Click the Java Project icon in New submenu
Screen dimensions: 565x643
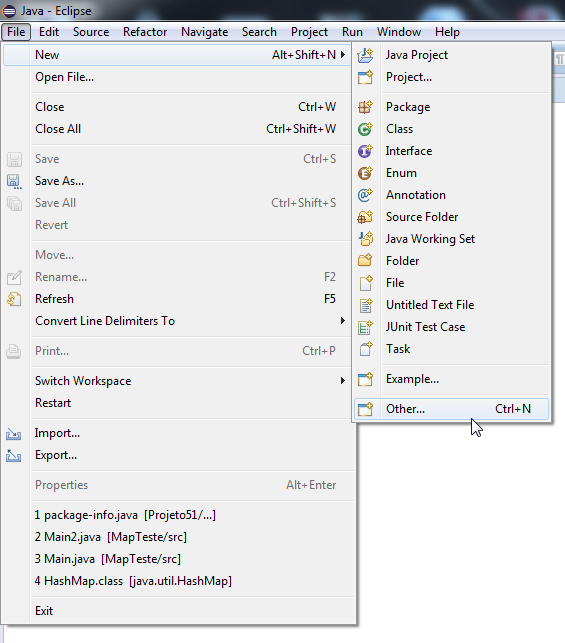click(x=365, y=55)
